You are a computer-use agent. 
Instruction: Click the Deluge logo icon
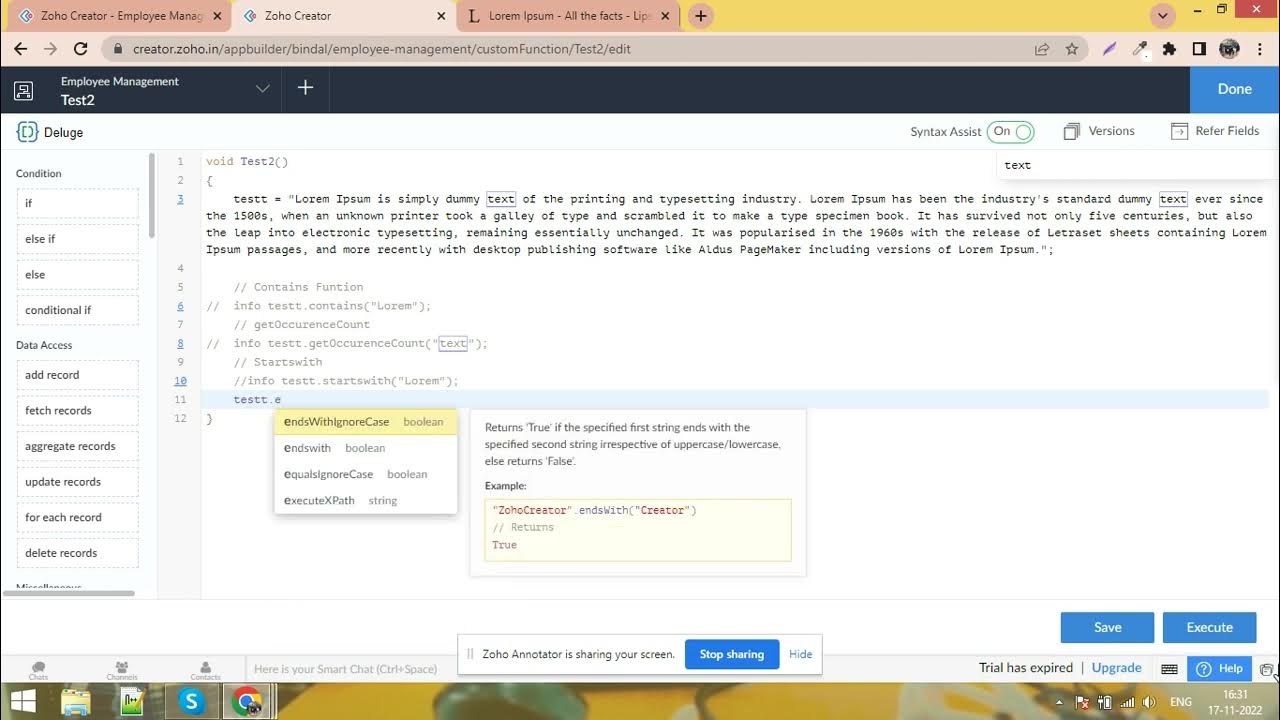(x=27, y=132)
